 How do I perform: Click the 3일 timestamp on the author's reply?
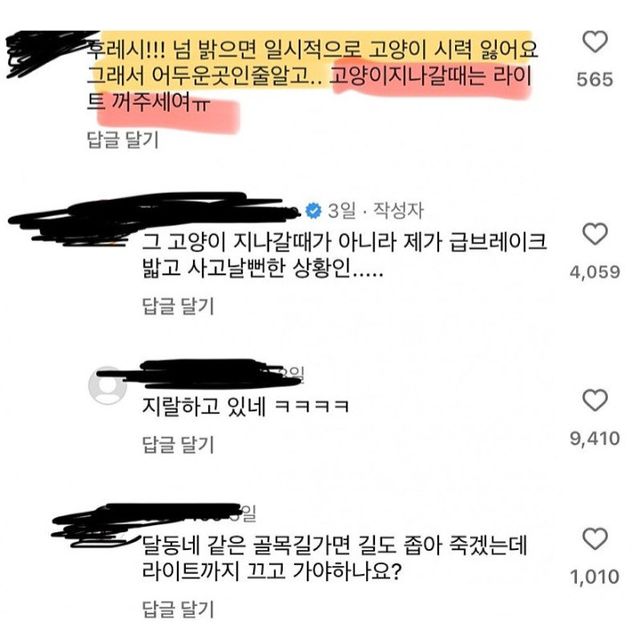point(342,211)
